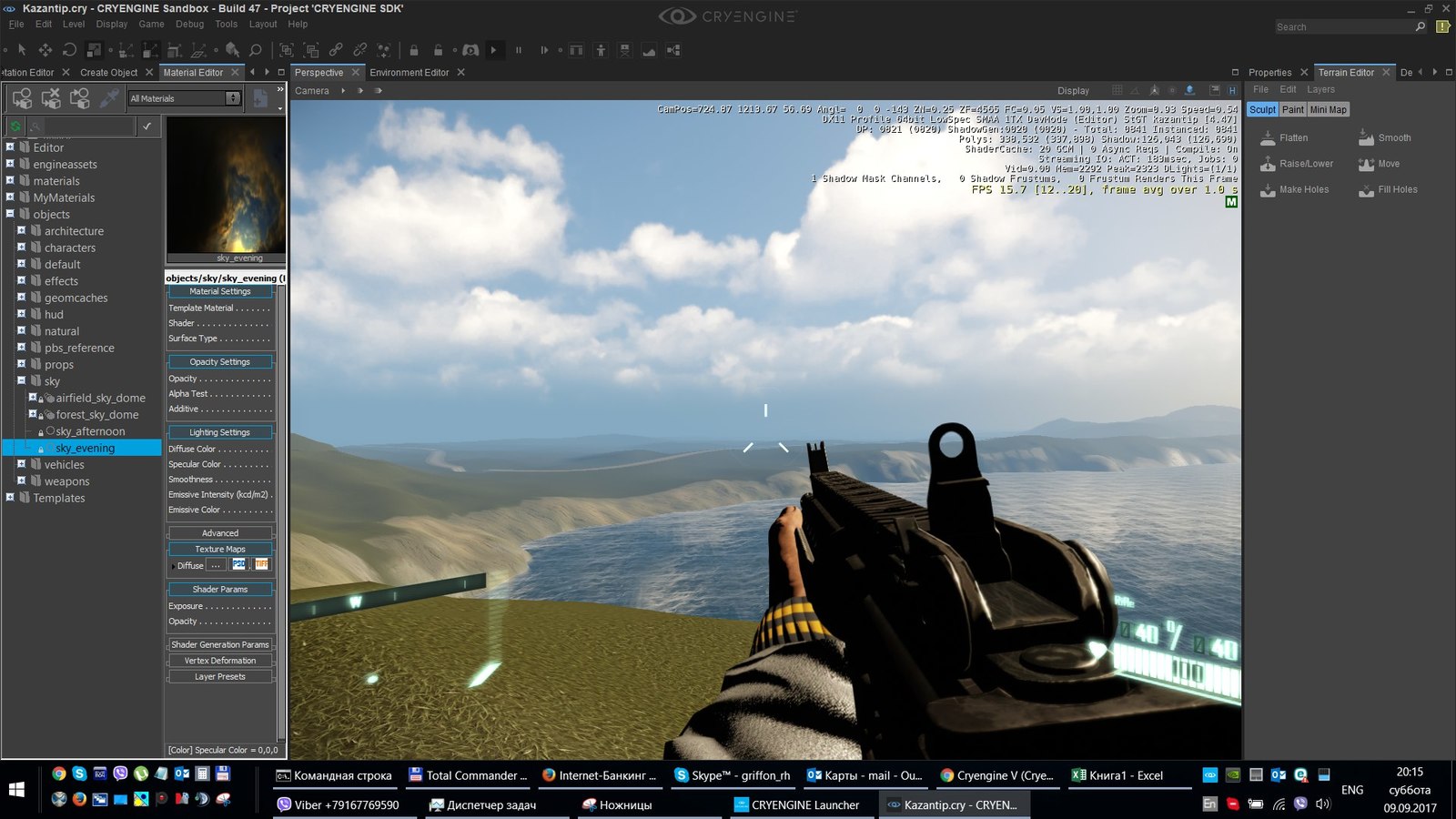Click the Shader Generation Params button
The image size is (1456, 819).
point(220,644)
